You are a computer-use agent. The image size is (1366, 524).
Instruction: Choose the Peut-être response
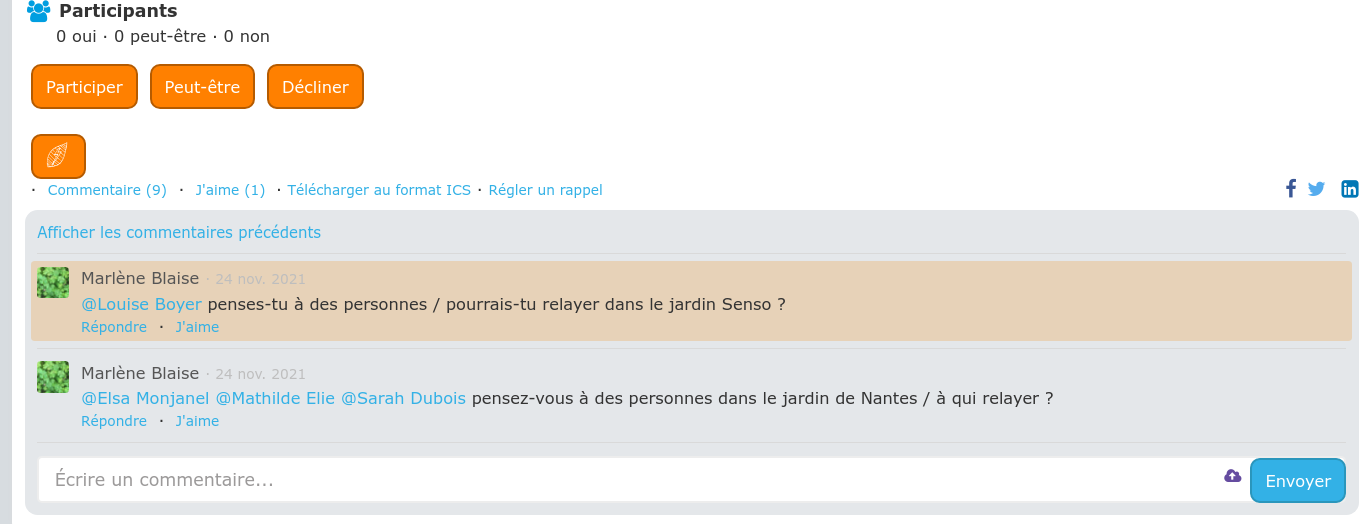pos(202,87)
